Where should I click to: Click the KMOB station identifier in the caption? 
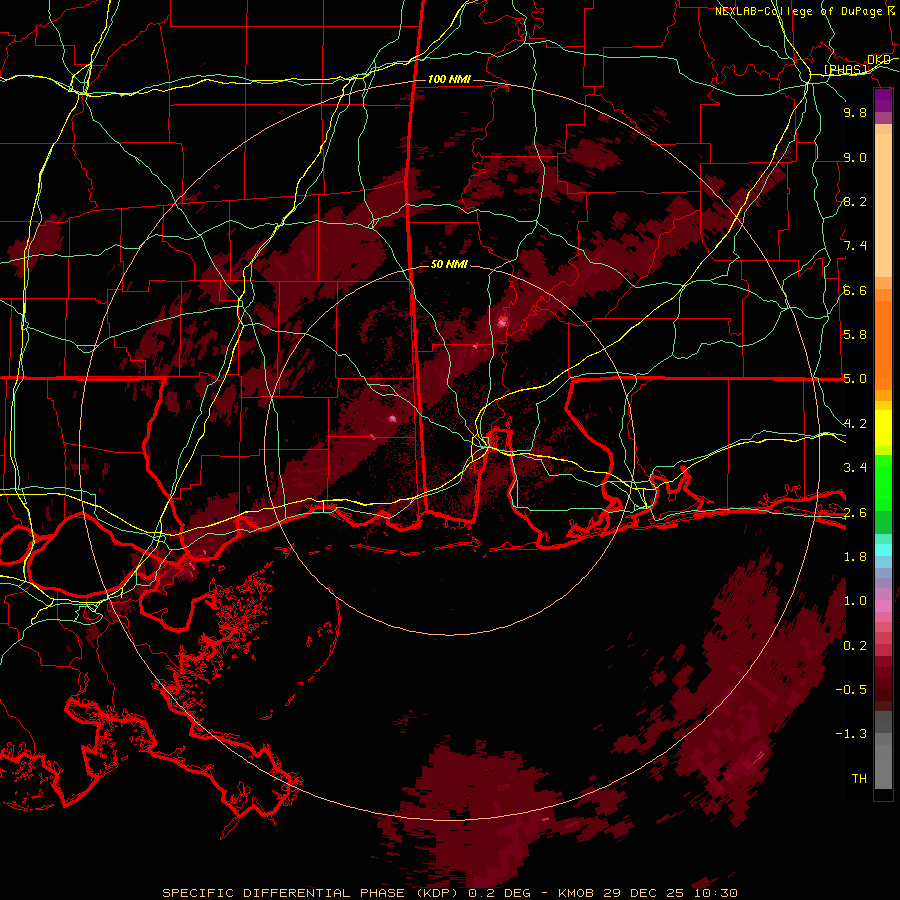(x=574, y=893)
